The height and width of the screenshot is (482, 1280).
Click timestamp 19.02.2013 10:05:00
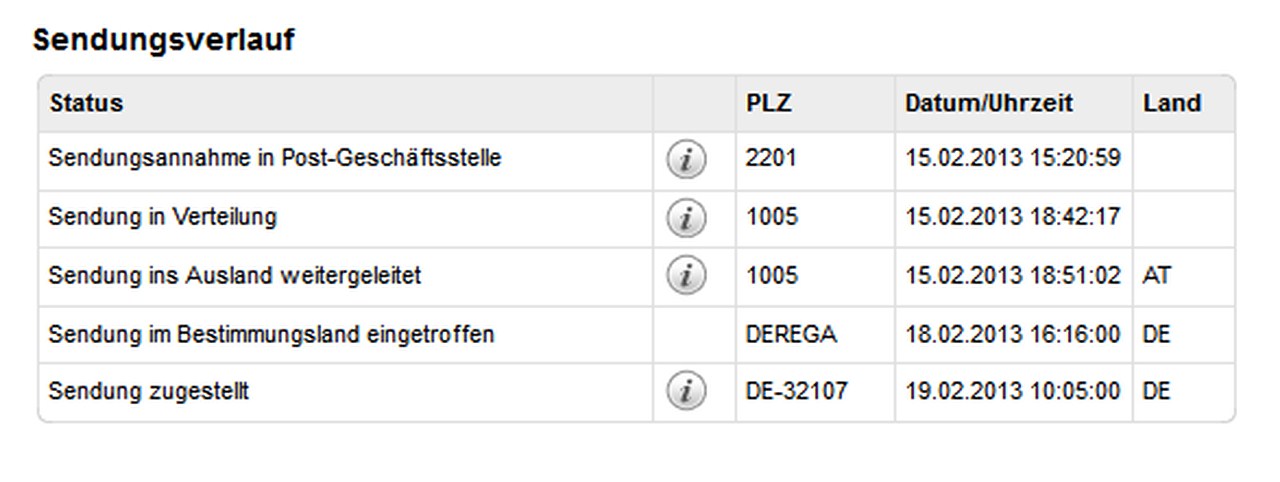pos(1013,391)
